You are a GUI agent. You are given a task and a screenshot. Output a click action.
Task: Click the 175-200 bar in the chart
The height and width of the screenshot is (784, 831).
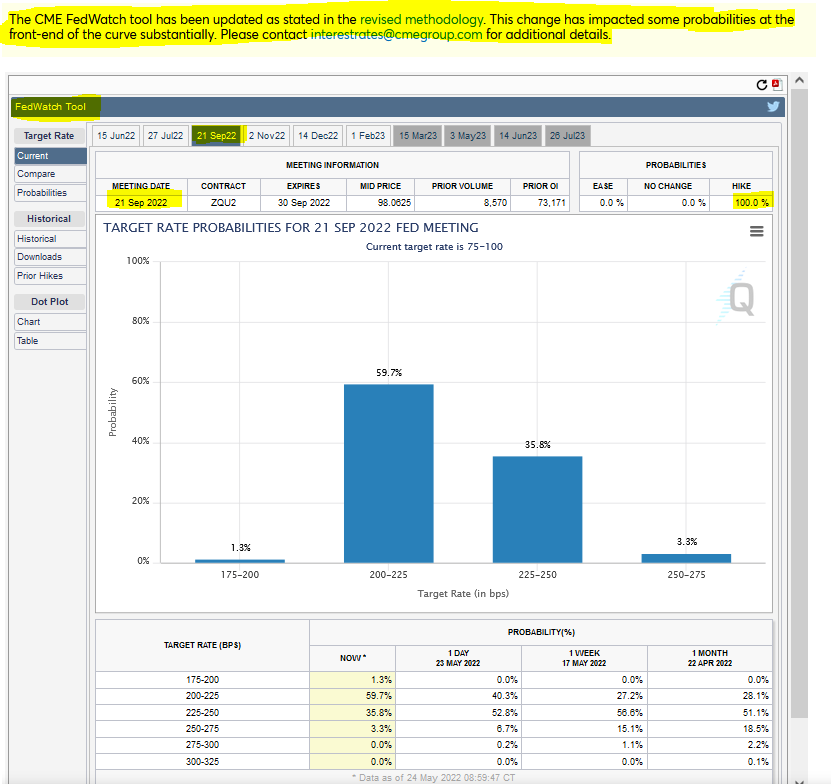(x=240, y=561)
